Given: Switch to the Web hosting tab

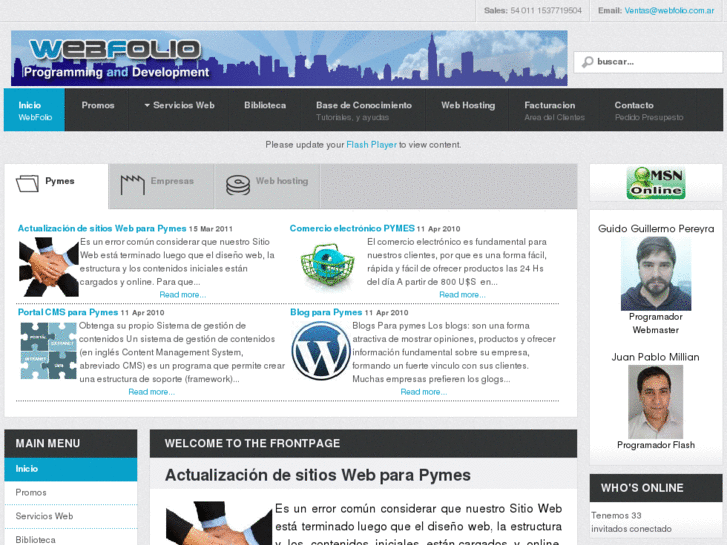Looking at the screenshot, I should (267, 186).
